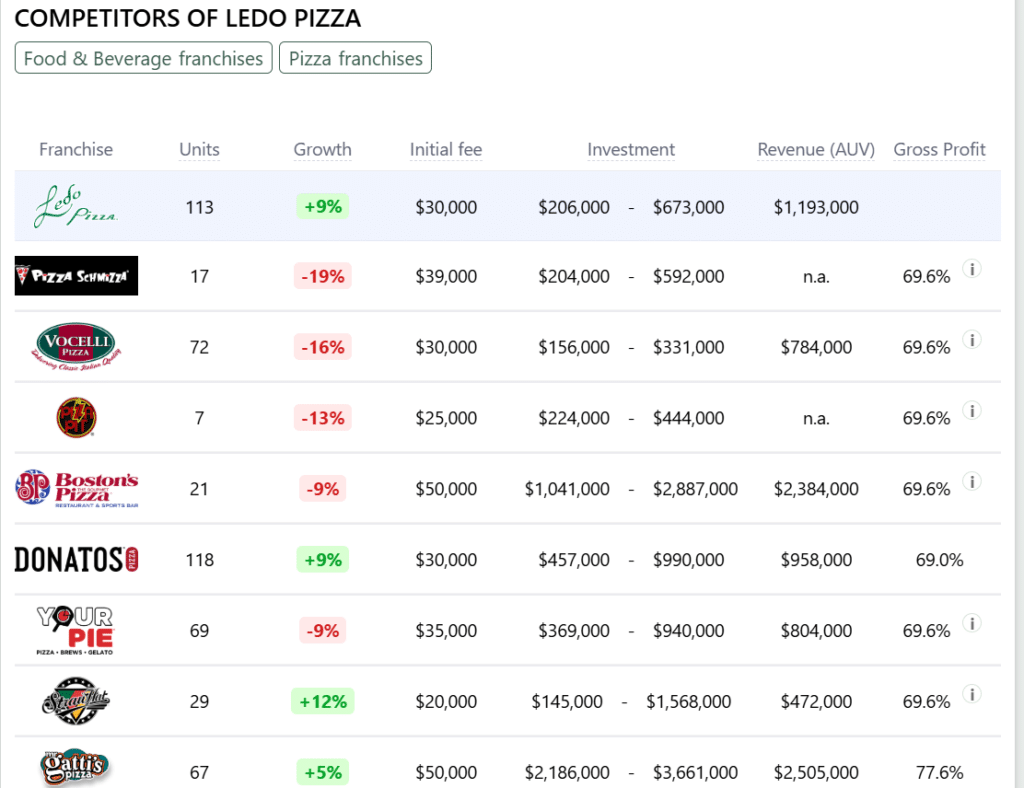Select the Vocelli Pizza logo
This screenshot has height=788, width=1024.
pos(76,346)
